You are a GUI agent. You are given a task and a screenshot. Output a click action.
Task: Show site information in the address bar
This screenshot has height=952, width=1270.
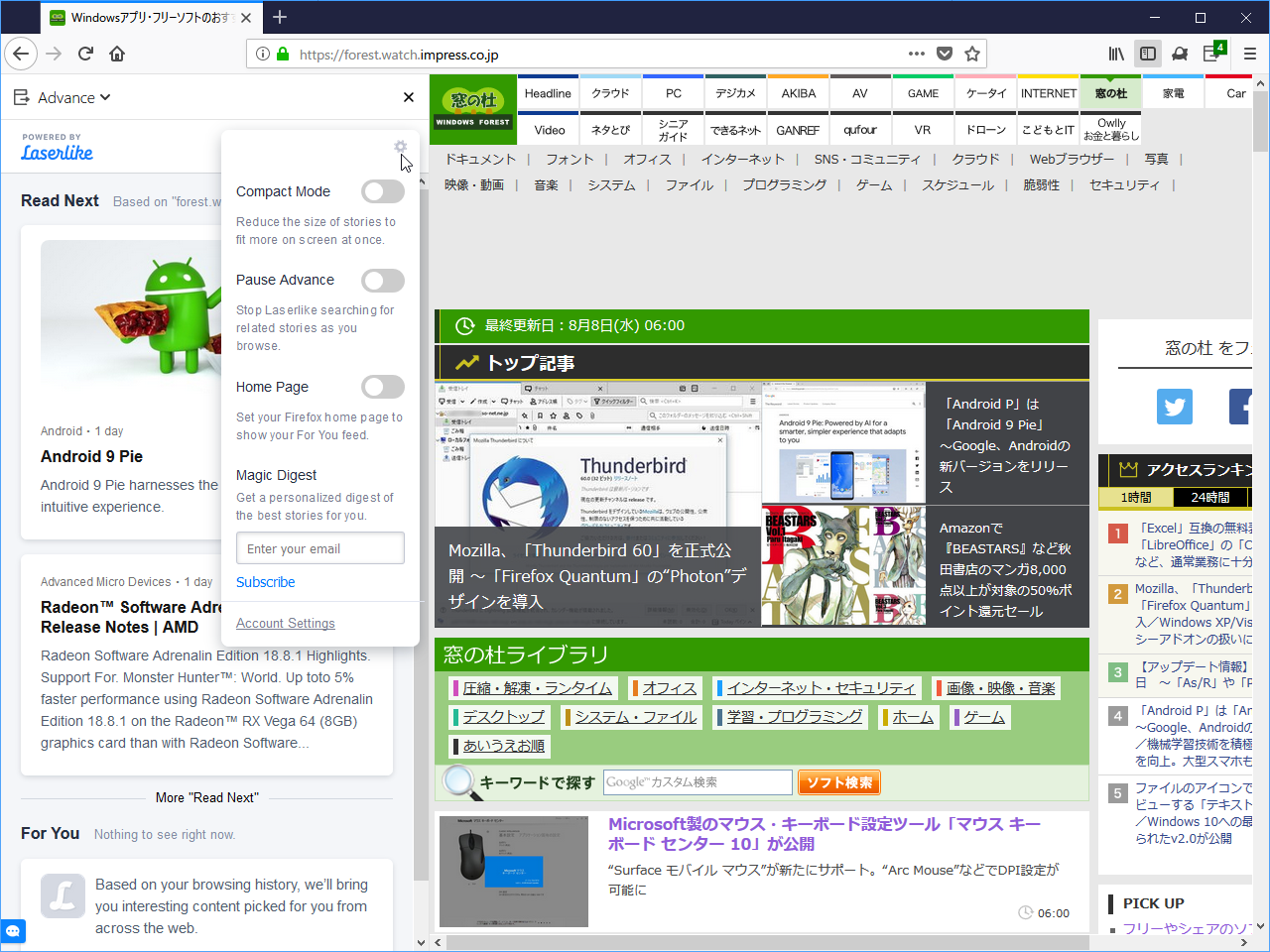262,55
